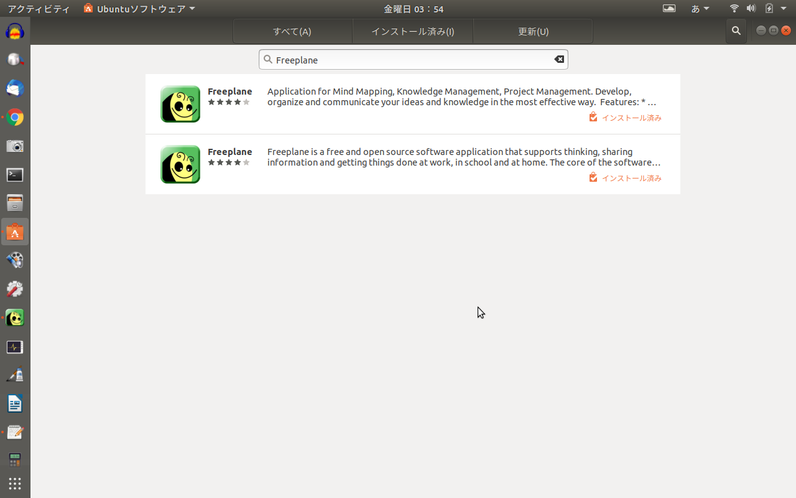Click インストール済み label on second result
Image resolution: width=796 pixels, height=498 pixels.
pos(631,178)
